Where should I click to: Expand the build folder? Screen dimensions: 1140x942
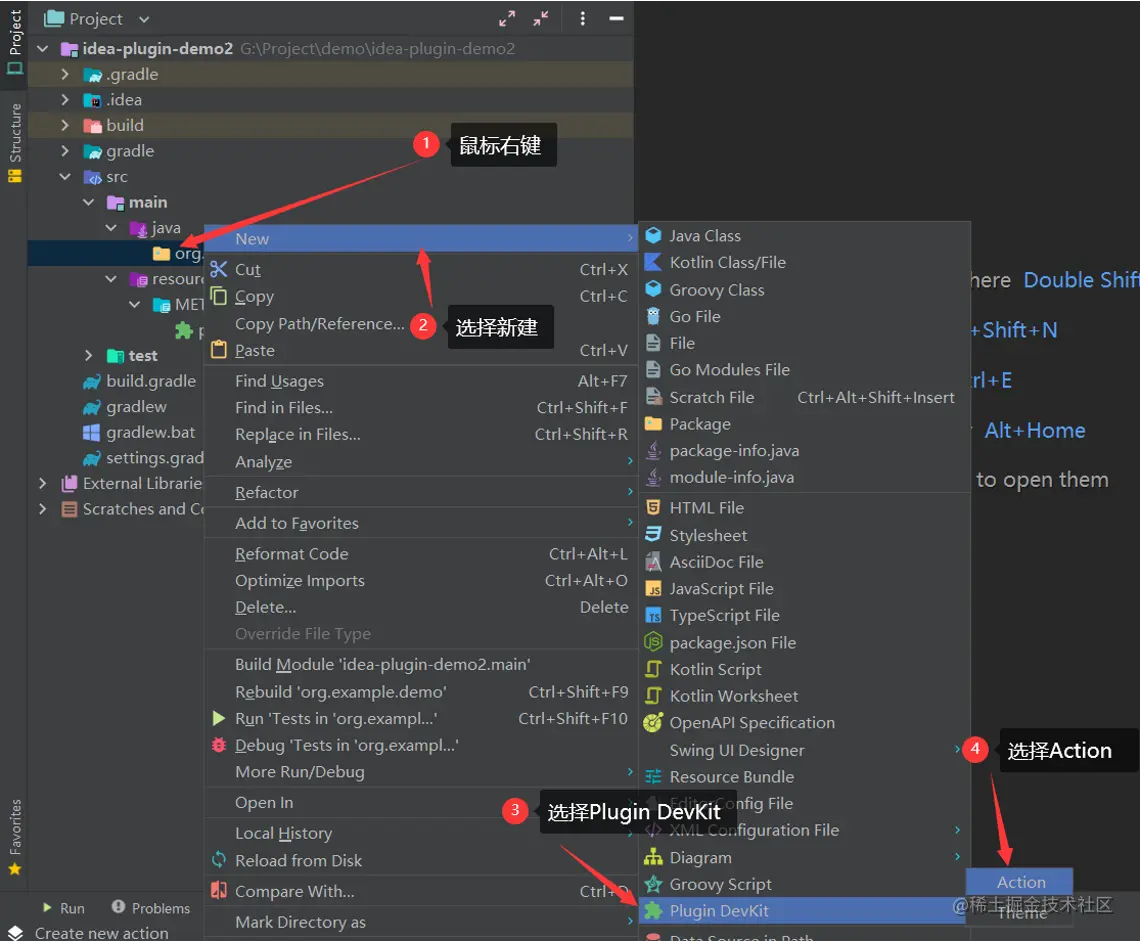[65, 125]
